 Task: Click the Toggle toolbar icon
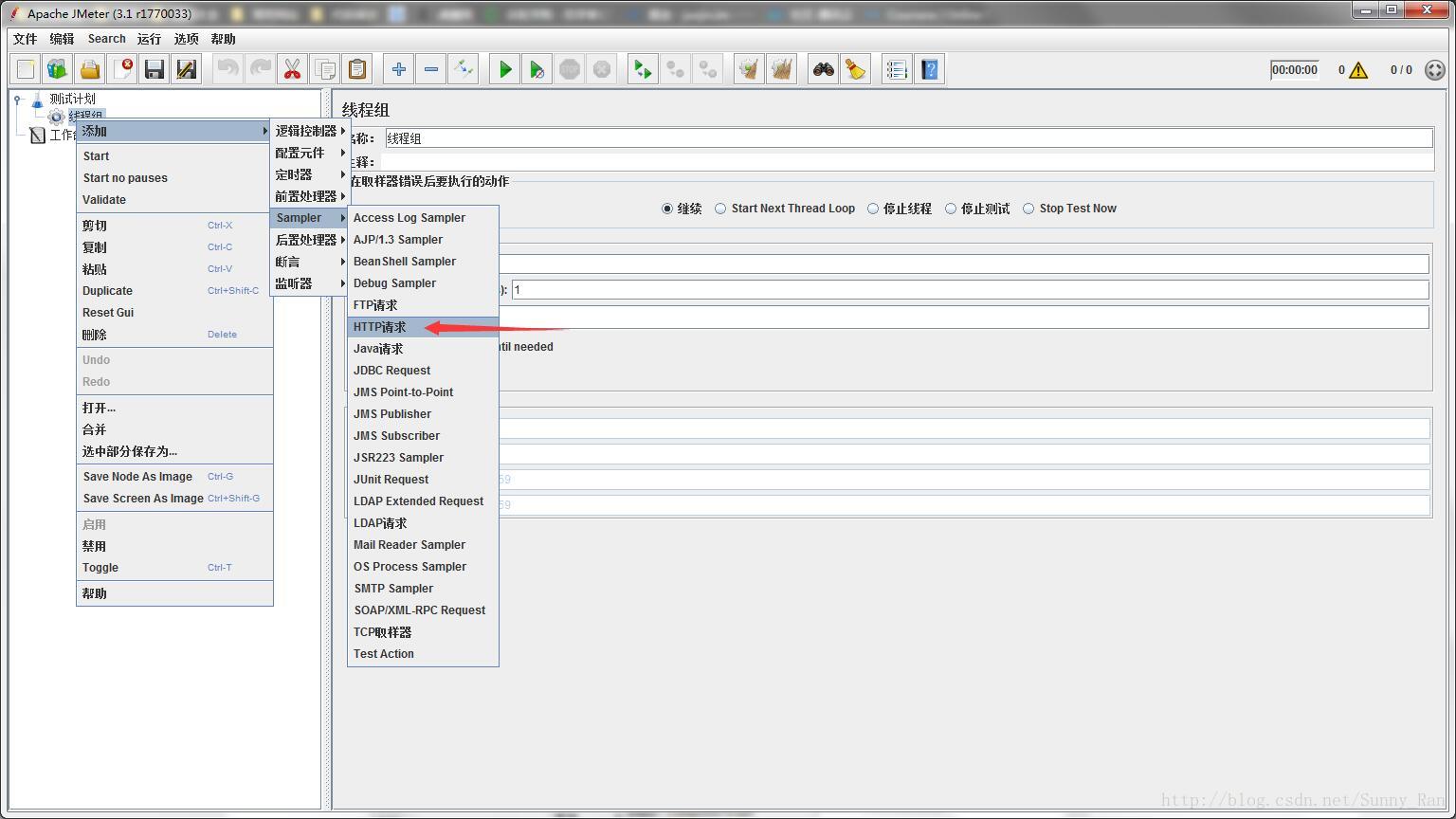464,69
